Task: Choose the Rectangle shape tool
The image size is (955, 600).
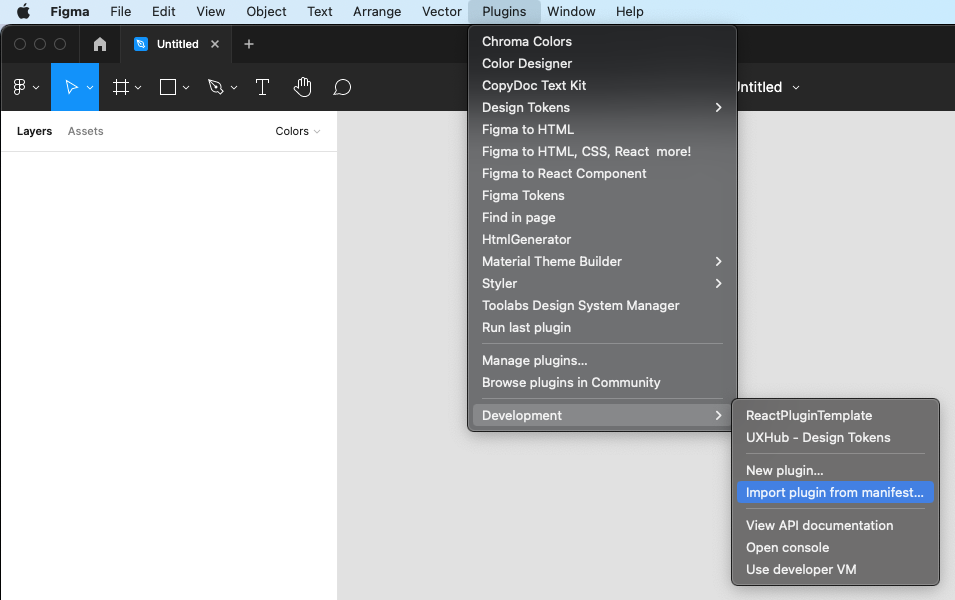Action: tap(168, 87)
